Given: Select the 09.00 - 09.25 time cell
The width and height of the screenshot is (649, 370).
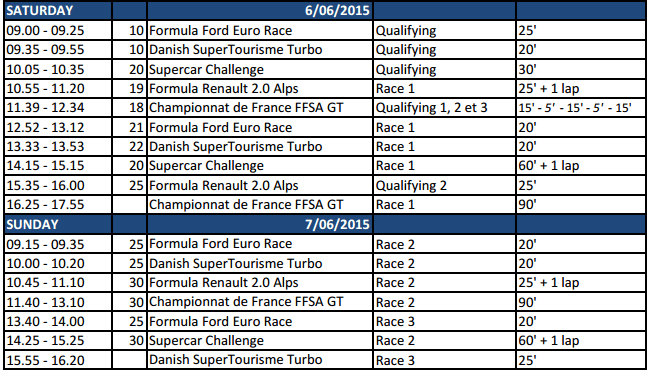Looking at the screenshot, I should (x=58, y=30).
